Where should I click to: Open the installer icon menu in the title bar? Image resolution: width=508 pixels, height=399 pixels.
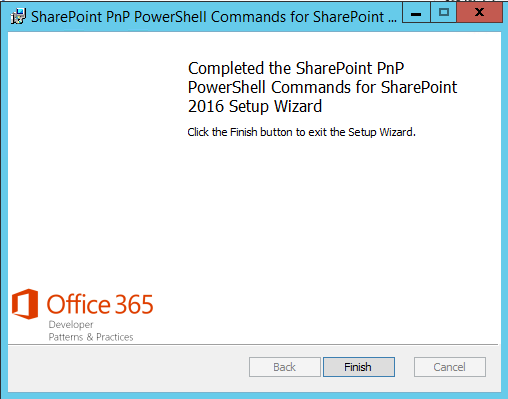(x=18, y=16)
